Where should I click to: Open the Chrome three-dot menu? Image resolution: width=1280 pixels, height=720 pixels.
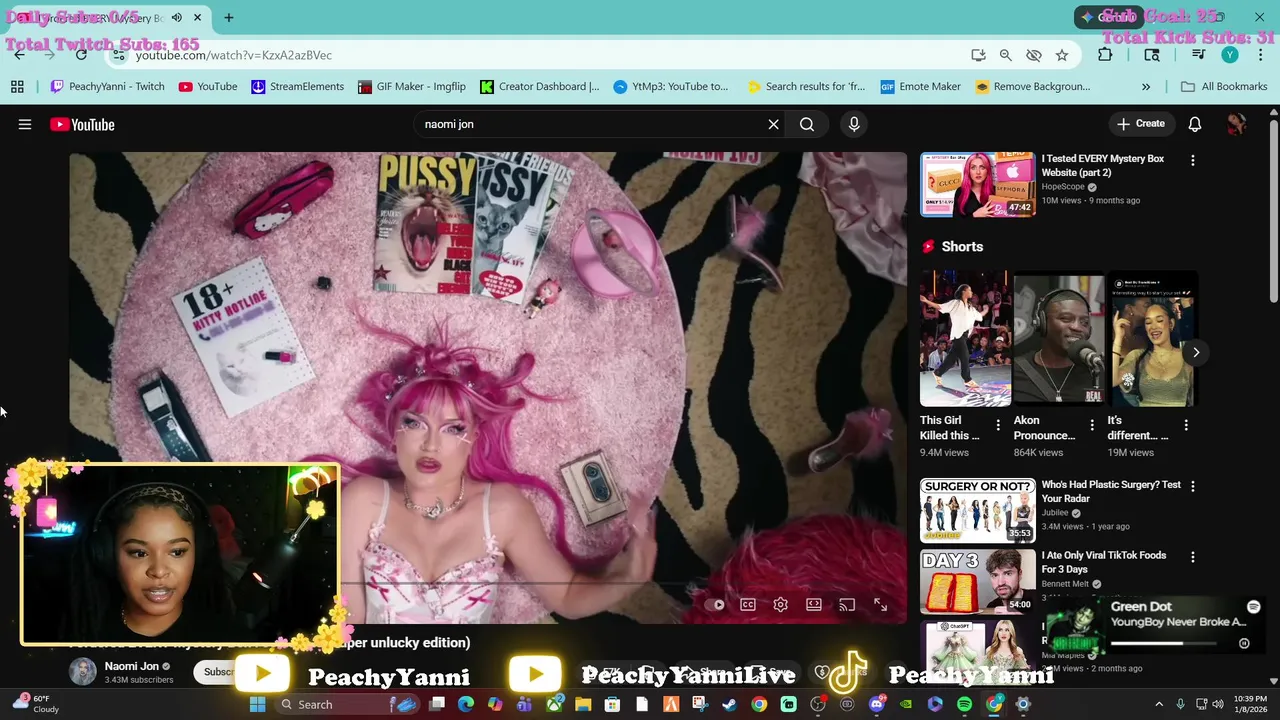point(1261,55)
